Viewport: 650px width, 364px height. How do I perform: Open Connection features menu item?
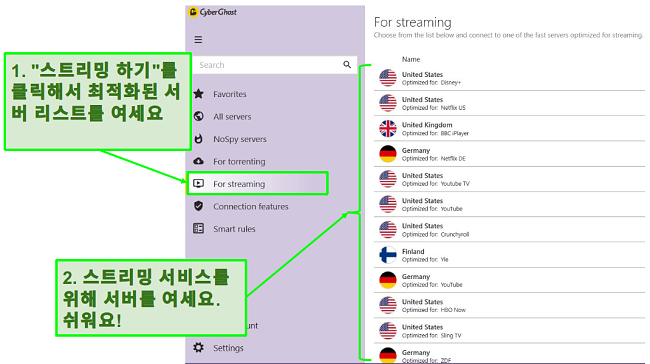(x=251, y=206)
